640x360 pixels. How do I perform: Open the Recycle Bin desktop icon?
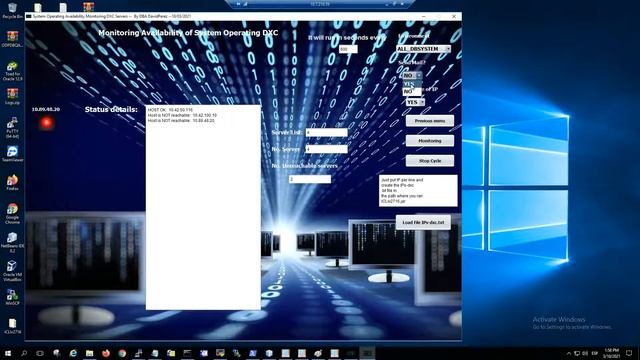point(12,10)
